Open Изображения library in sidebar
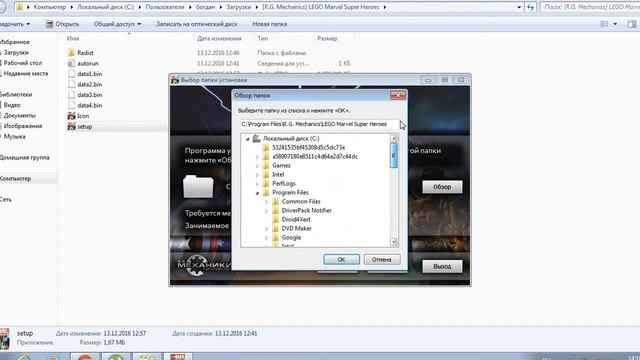Image resolution: width=640 pixels, height=360 pixels. (22, 126)
